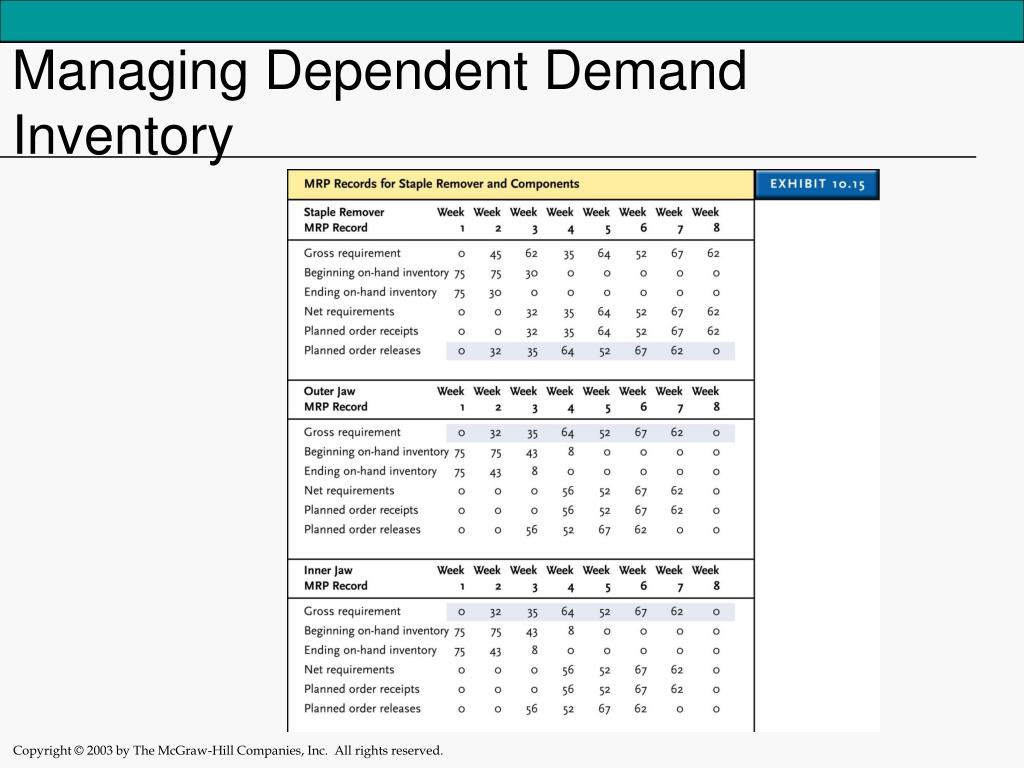This screenshot has height=768, width=1024.
Task: Select Inner Jaw gross requirement 67 in week 6
Action: [641, 611]
